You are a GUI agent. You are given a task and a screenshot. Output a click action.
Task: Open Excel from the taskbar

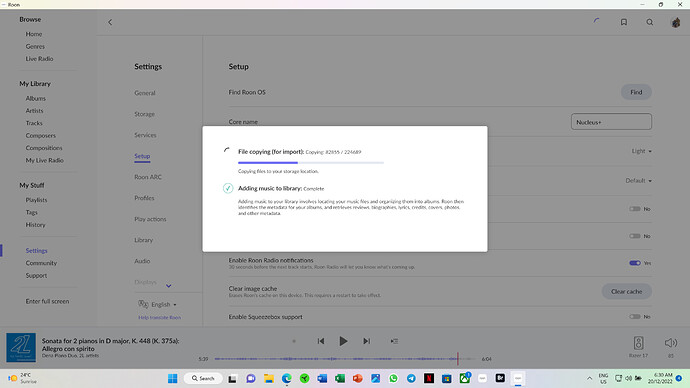tap(340, 378)
